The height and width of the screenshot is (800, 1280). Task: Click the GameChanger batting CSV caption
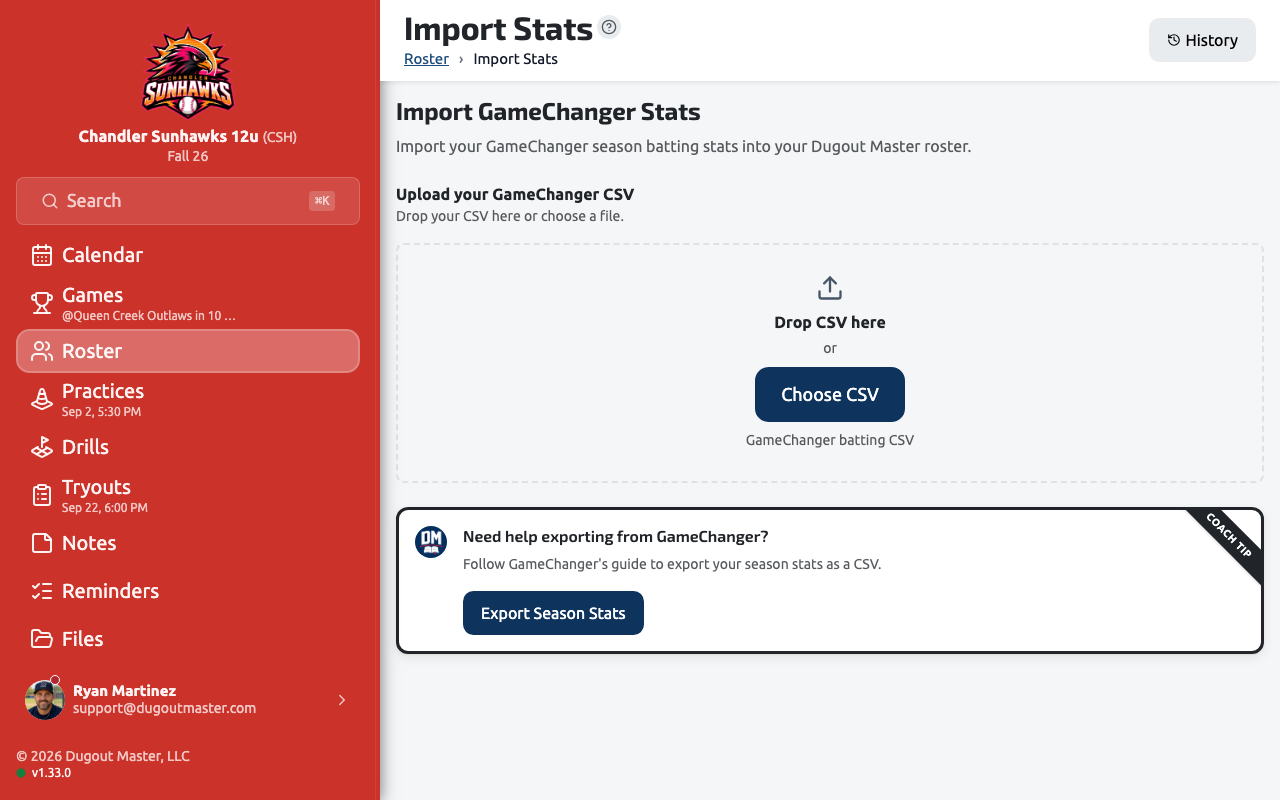point(830,440)
